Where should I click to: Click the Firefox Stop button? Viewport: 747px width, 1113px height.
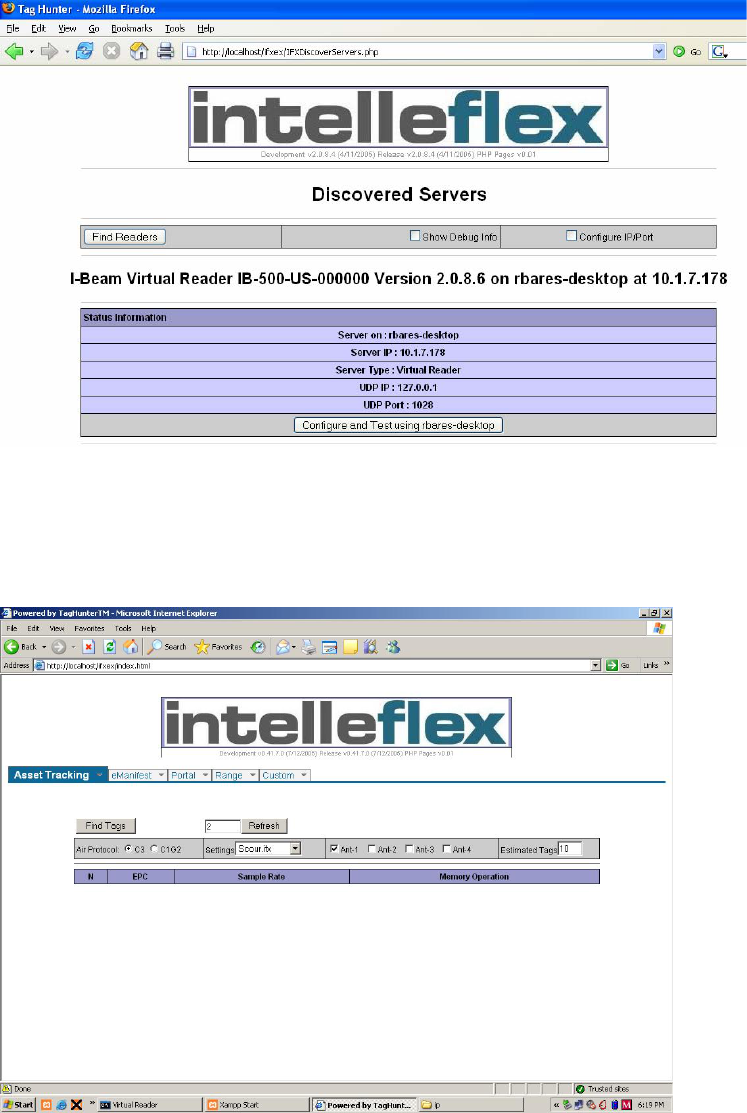pyautogui.click(x=111, y=51)
